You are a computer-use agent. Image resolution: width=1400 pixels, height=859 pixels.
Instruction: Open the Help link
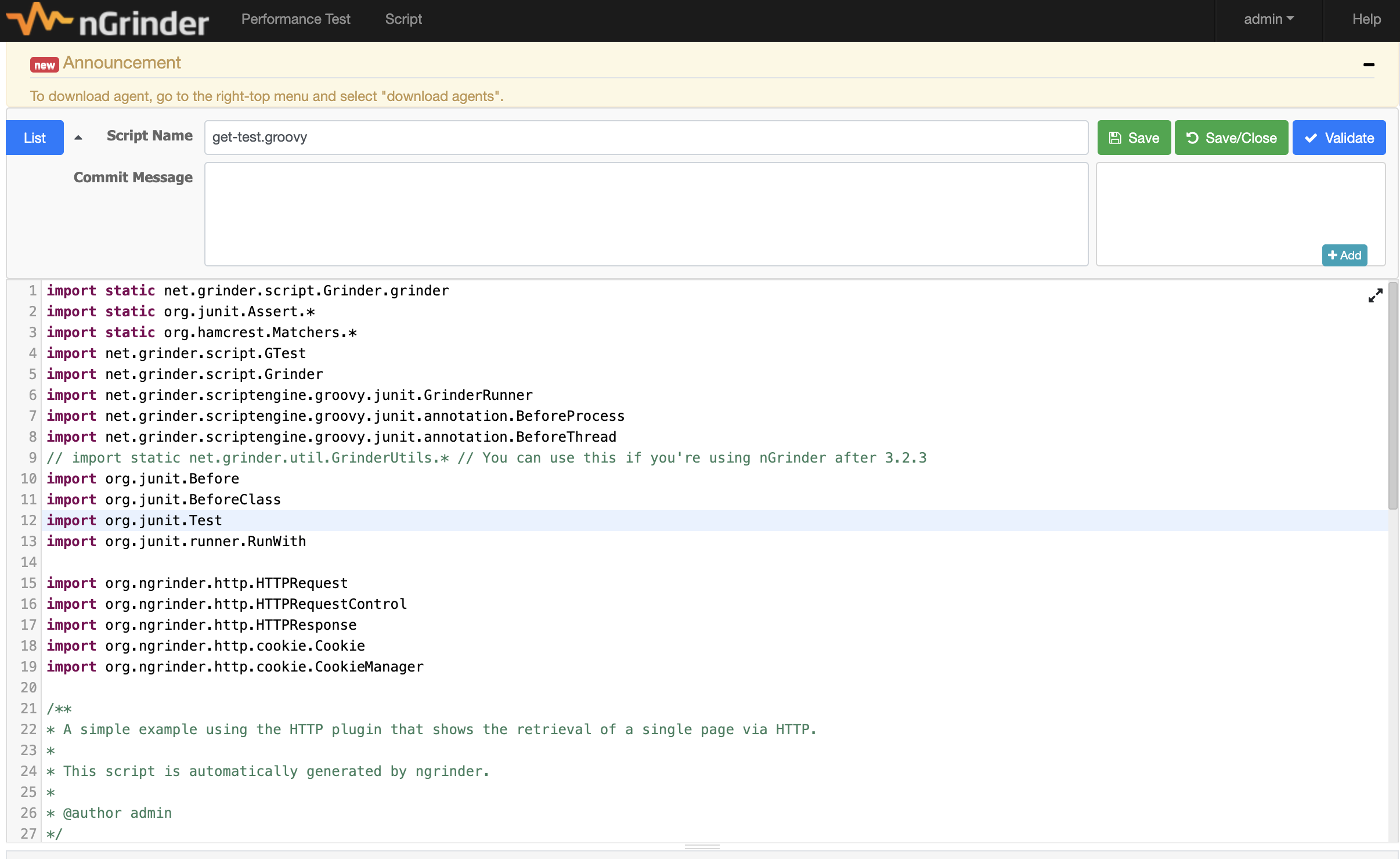1366,19
